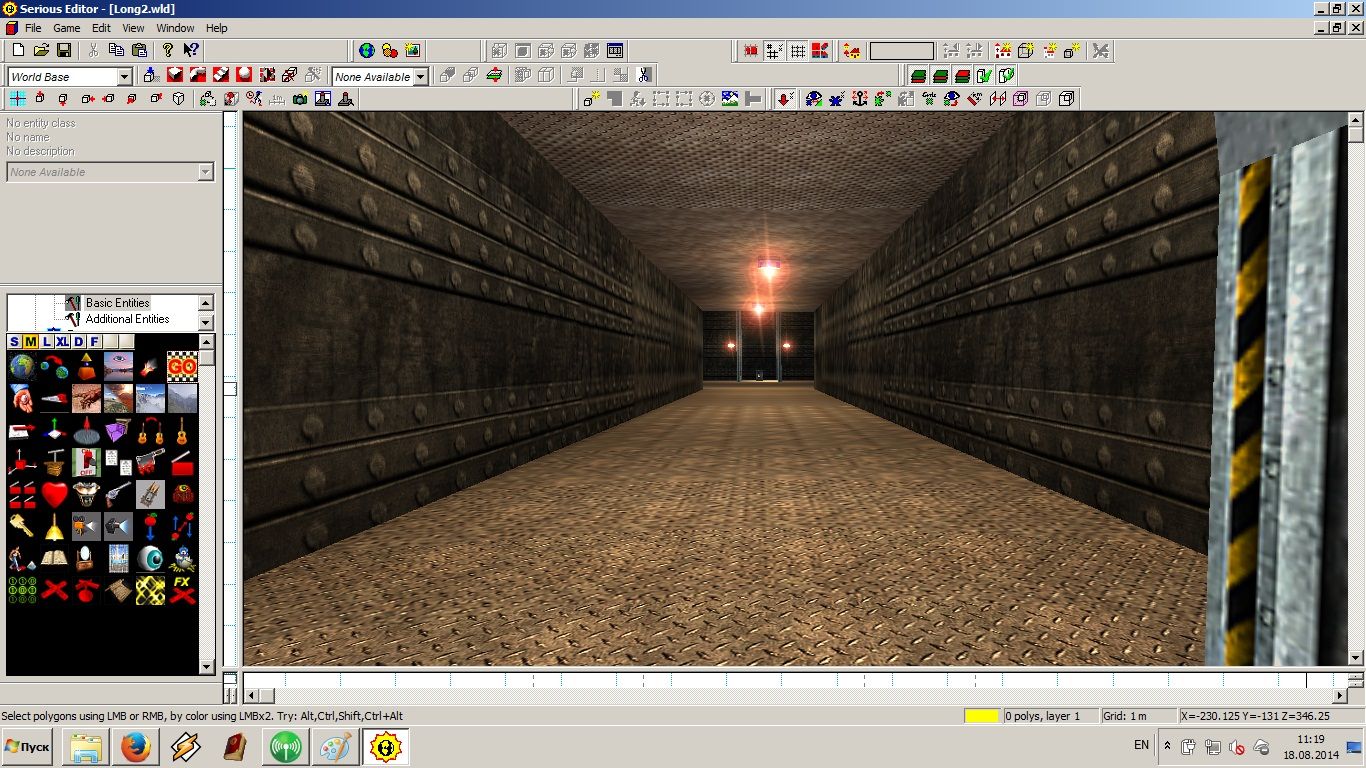The height and width of the screenshot is (768, 1366).
Task: Click the green layers arrows icon
Action: tap(495, 75)
